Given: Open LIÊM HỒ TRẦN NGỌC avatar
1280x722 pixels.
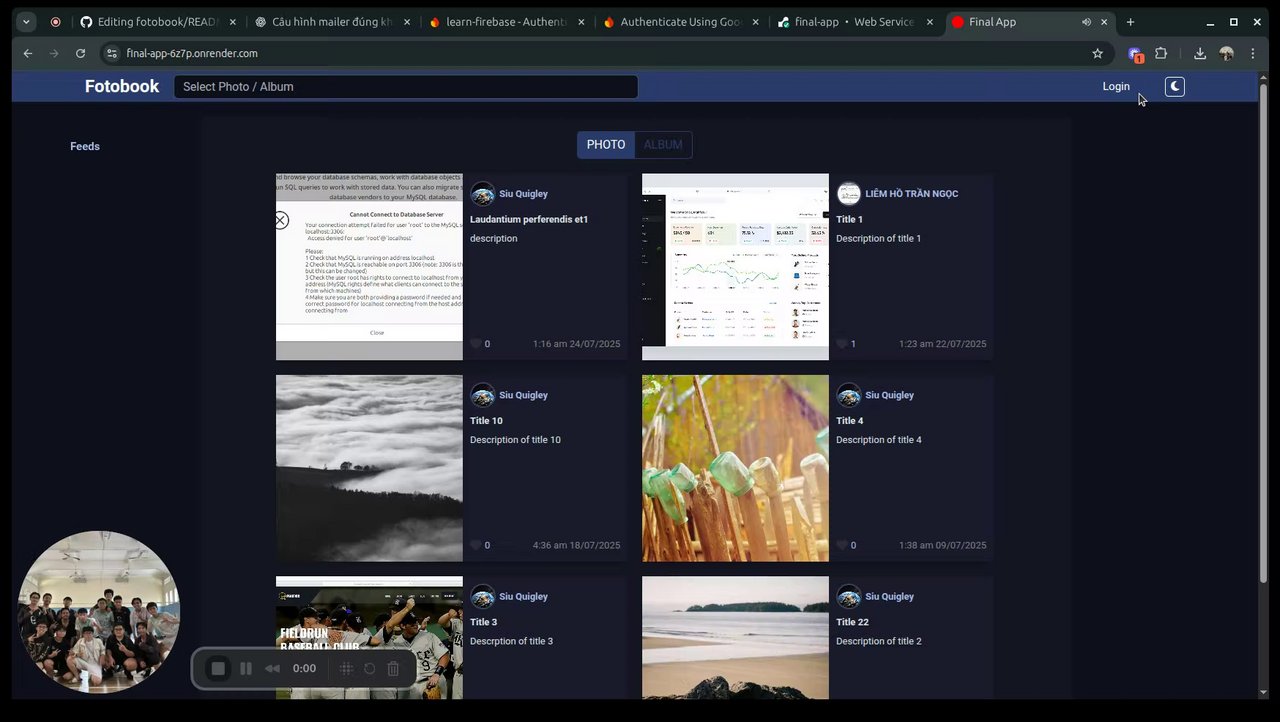Looking at the screenshot, I should point(849,194).
